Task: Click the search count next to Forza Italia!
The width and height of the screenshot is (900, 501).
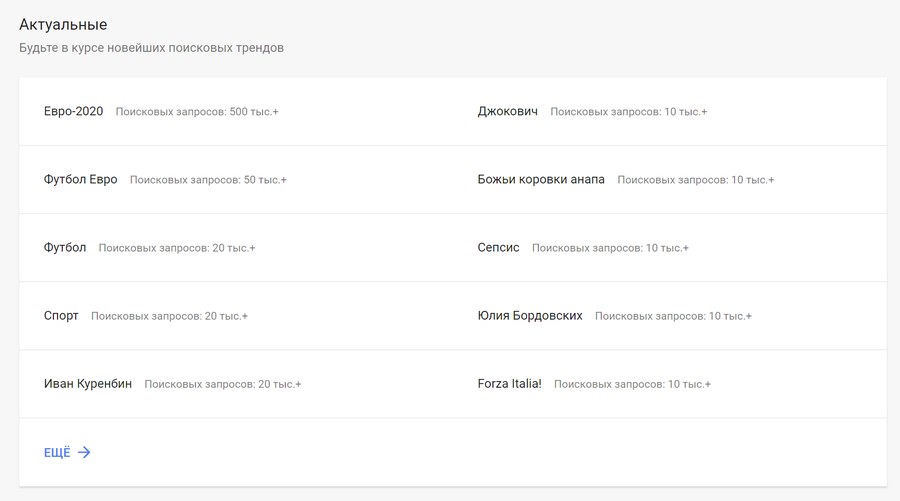Action: pos(632,385)
